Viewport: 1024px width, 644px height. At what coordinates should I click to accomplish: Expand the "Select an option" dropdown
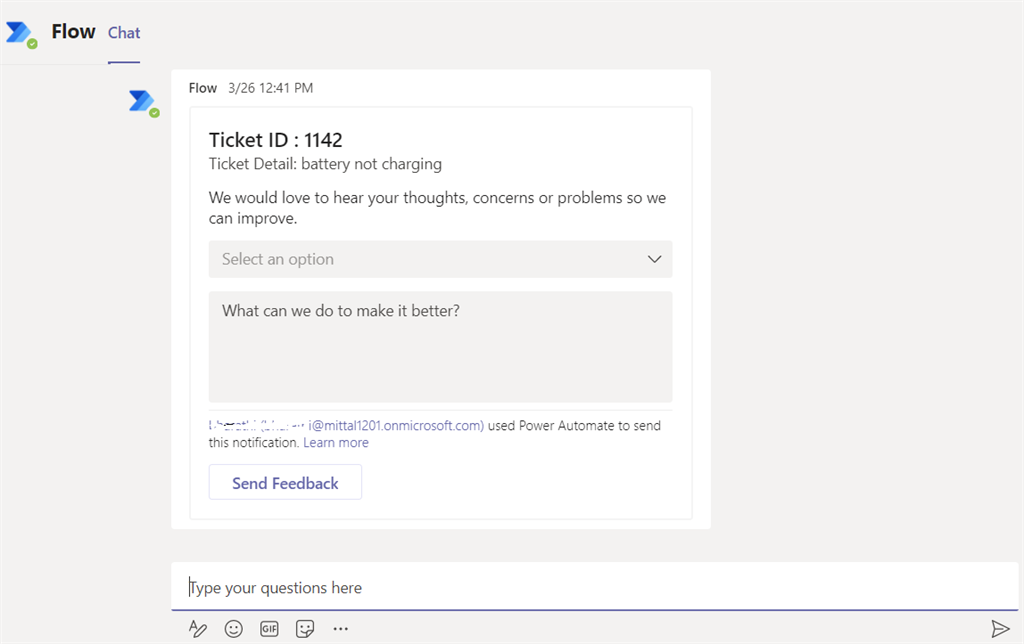[440, 259]
